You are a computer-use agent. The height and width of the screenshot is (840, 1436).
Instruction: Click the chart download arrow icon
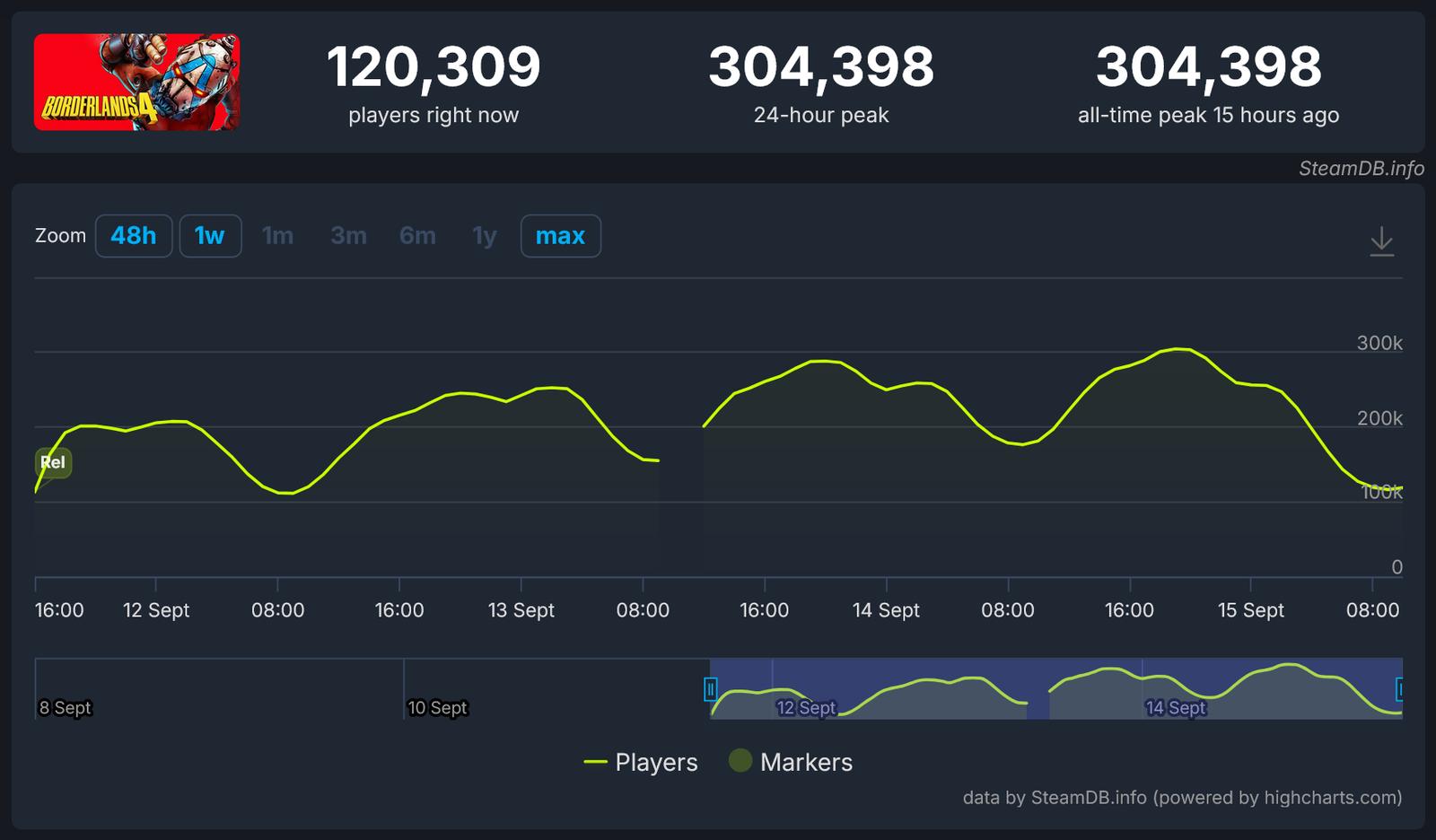1381,241
